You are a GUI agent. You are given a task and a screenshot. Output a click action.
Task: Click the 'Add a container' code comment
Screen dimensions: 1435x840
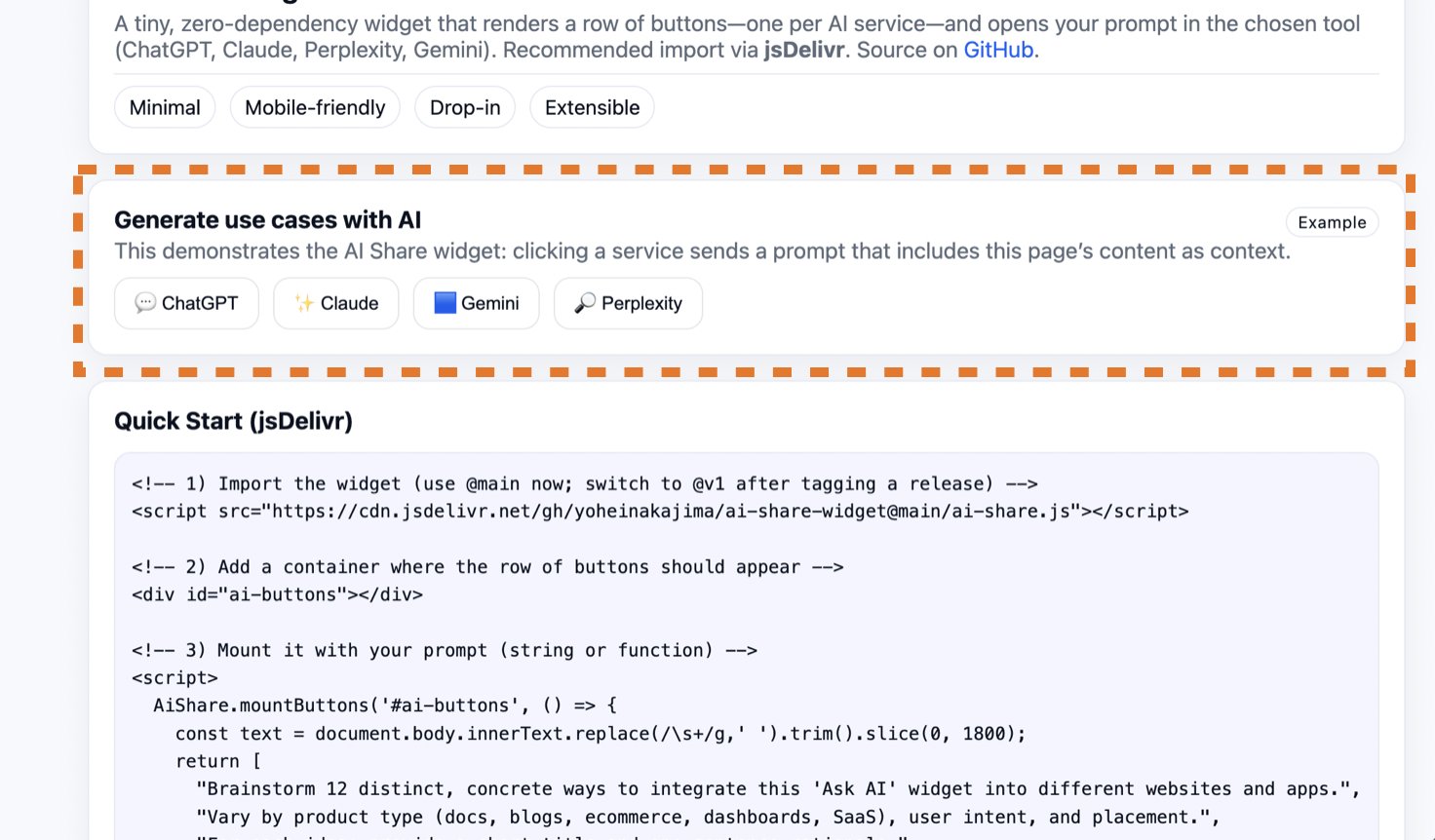(487, 567)
